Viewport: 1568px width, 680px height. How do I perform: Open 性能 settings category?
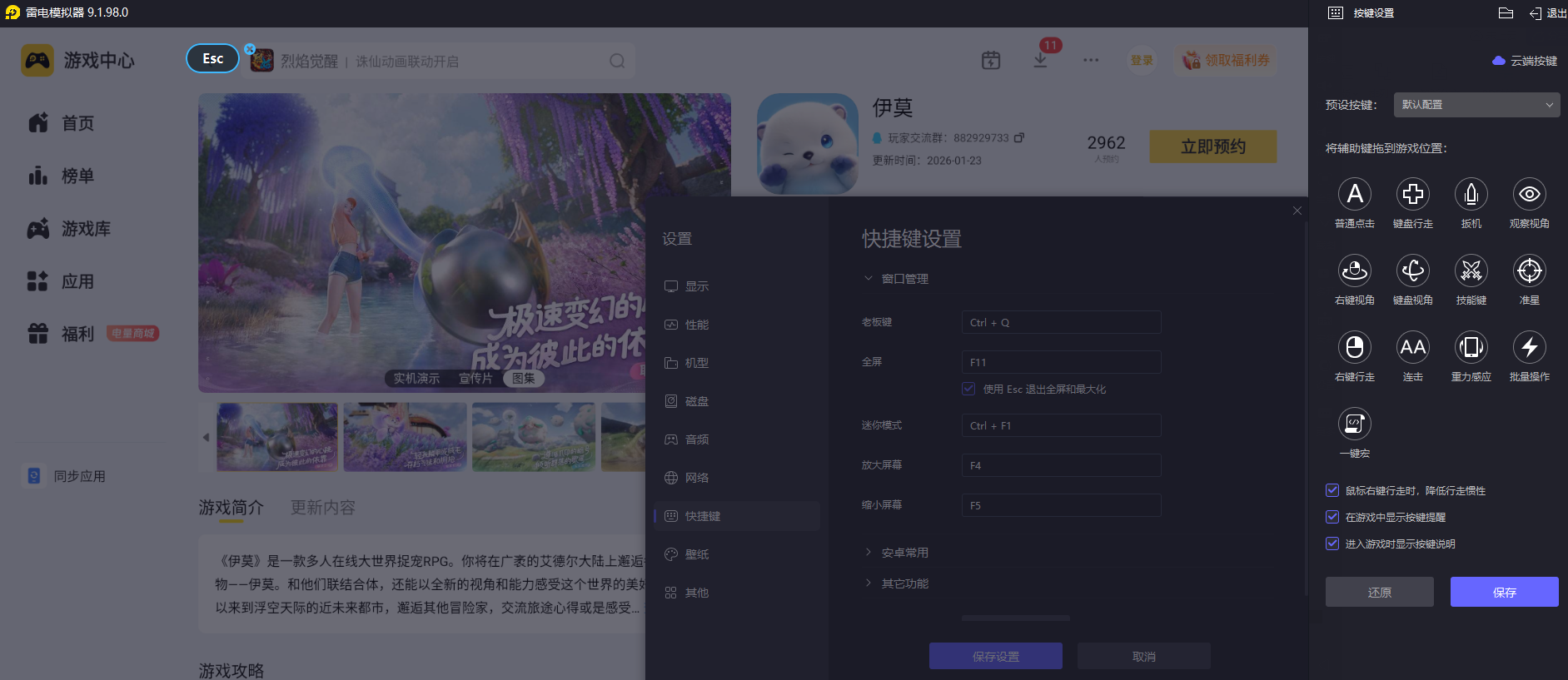coord(737,325)
